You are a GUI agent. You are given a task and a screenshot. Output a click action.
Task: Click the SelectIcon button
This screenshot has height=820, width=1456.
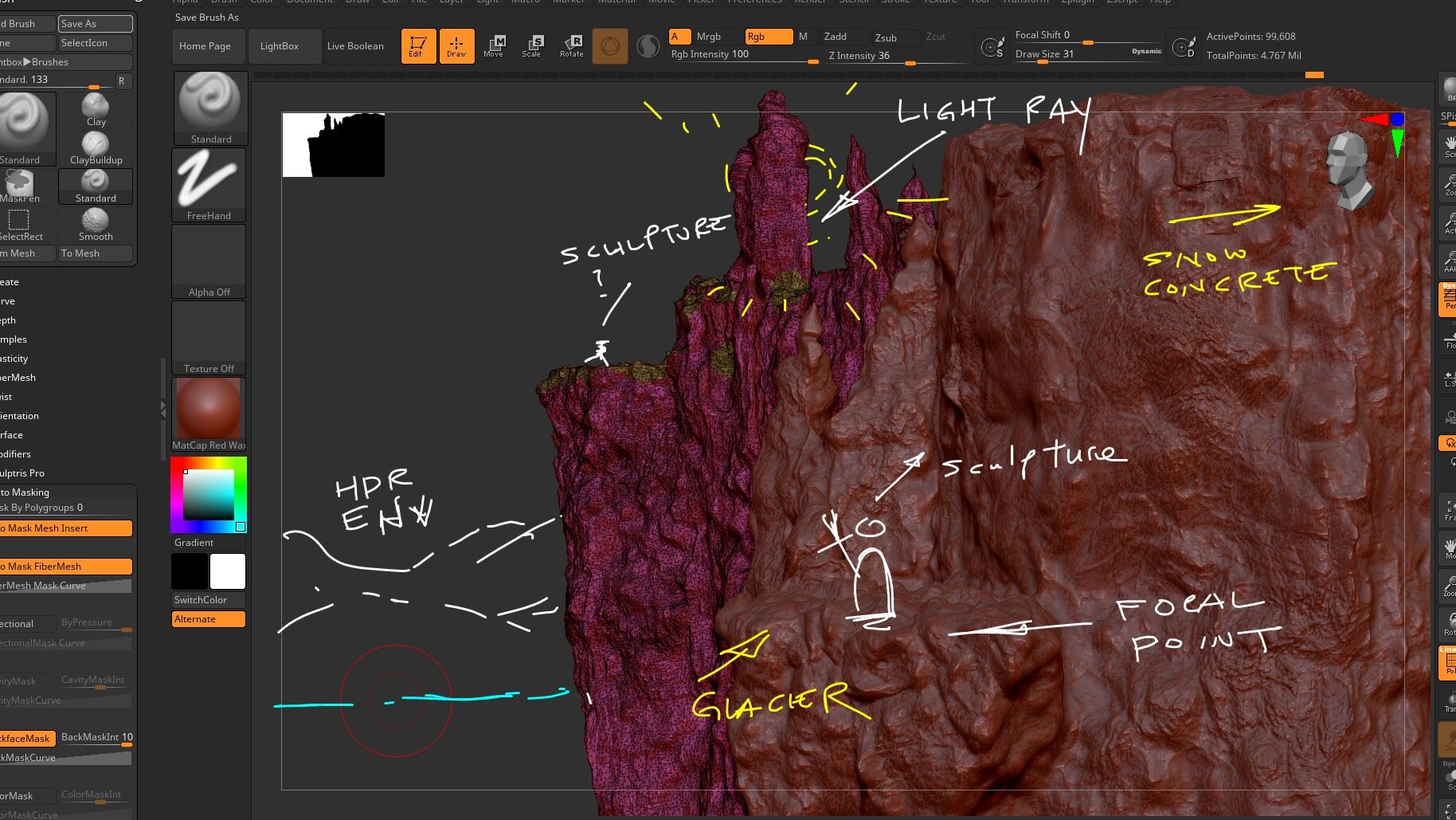pos(96,43)
